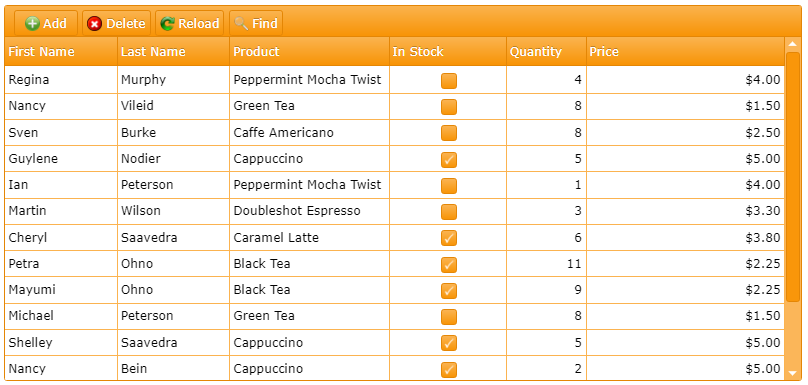The width and height of the screenshot is (808, 385).
Task: Uncheck In Stock for Nancy Bein
Action: pos(449,370)
